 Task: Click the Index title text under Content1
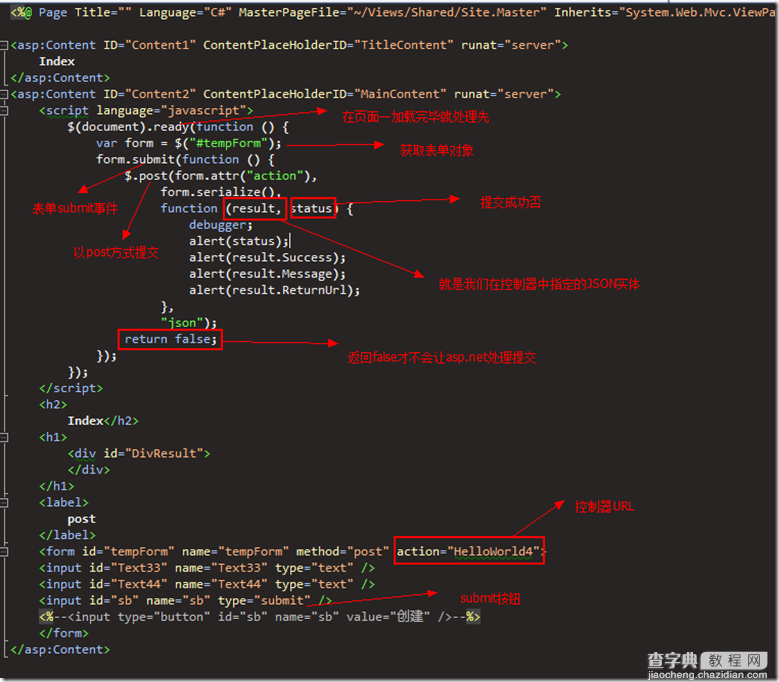coord(57,62)
